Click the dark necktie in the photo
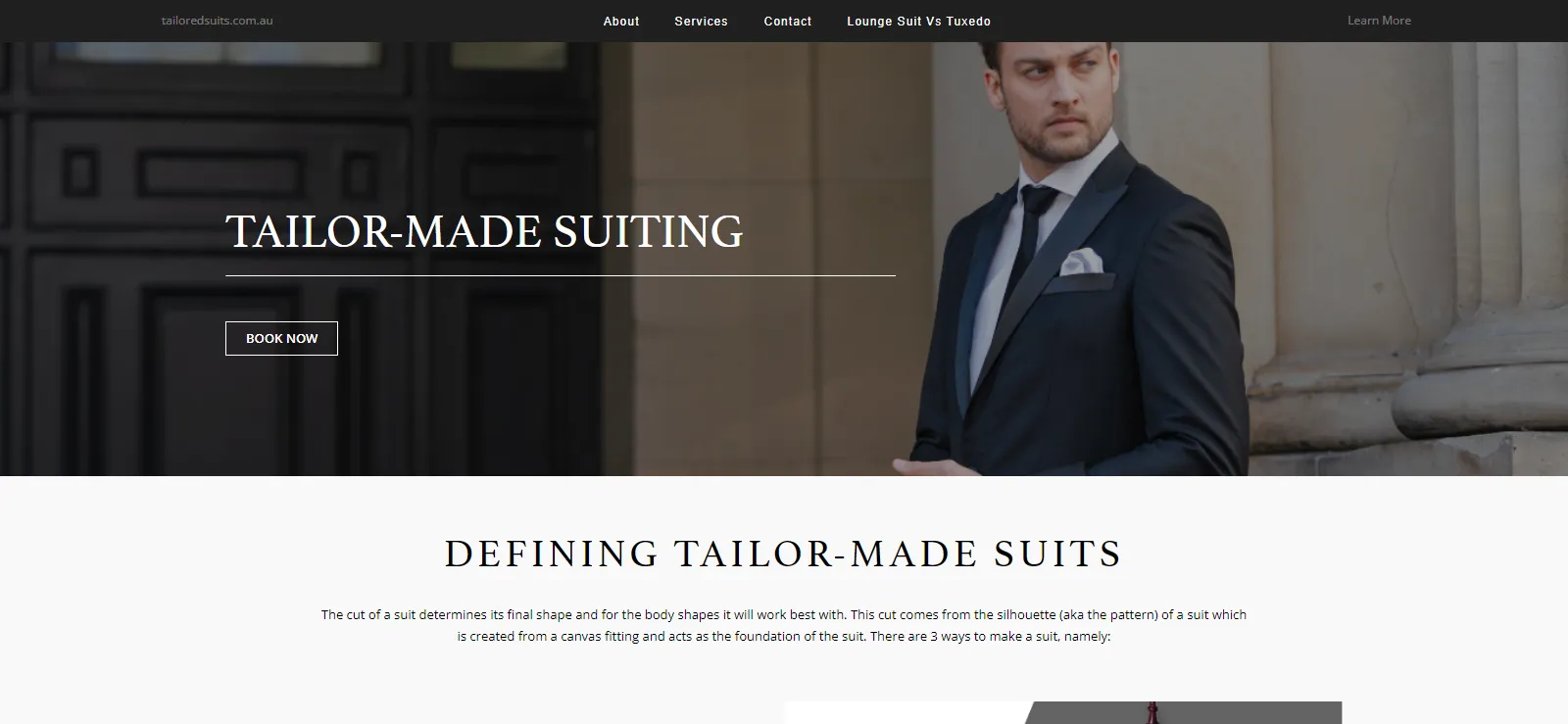This screenshot has height=724, width=1568. point(1029,235)
